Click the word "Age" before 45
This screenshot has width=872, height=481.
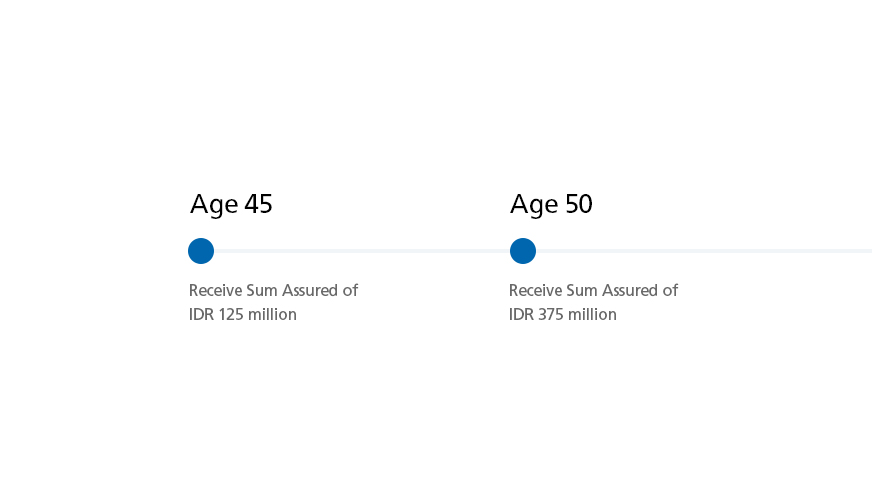pyautogui.click(x=214, y=205)
